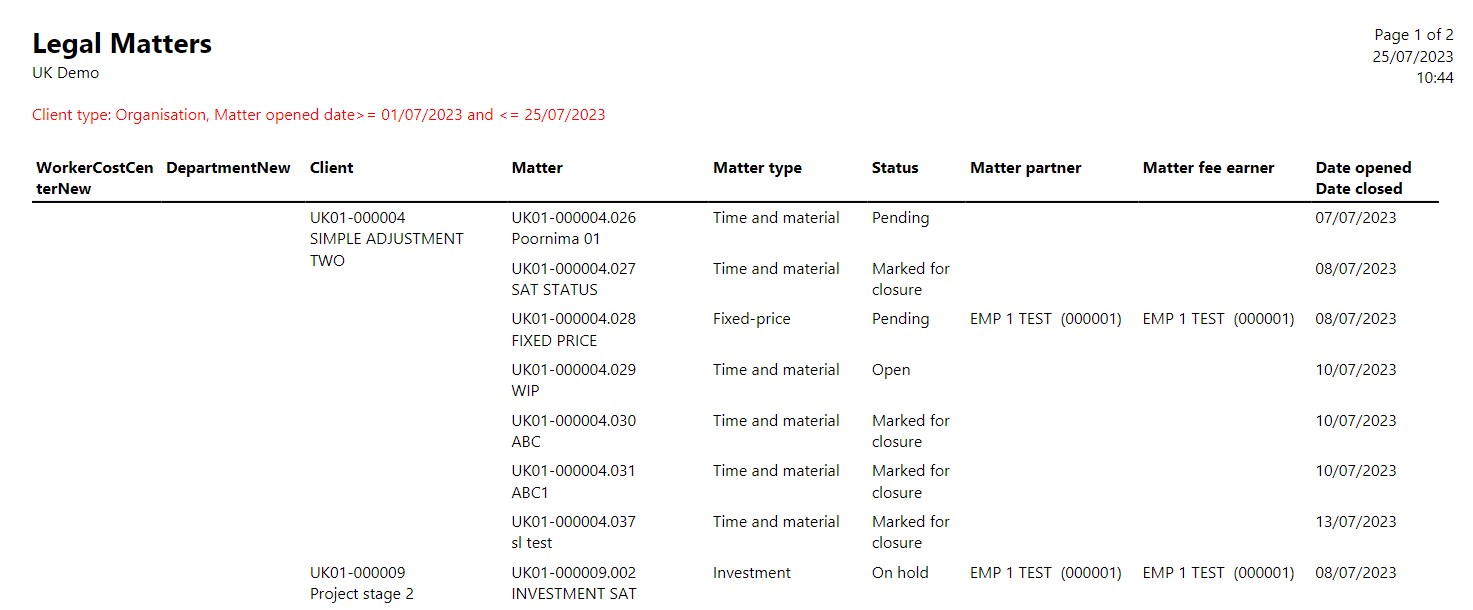1473x610 pixels.
Task: Select client UK01-000004 SIMPLE ADJUSTMENT TWO
Action: coord(387,239)
